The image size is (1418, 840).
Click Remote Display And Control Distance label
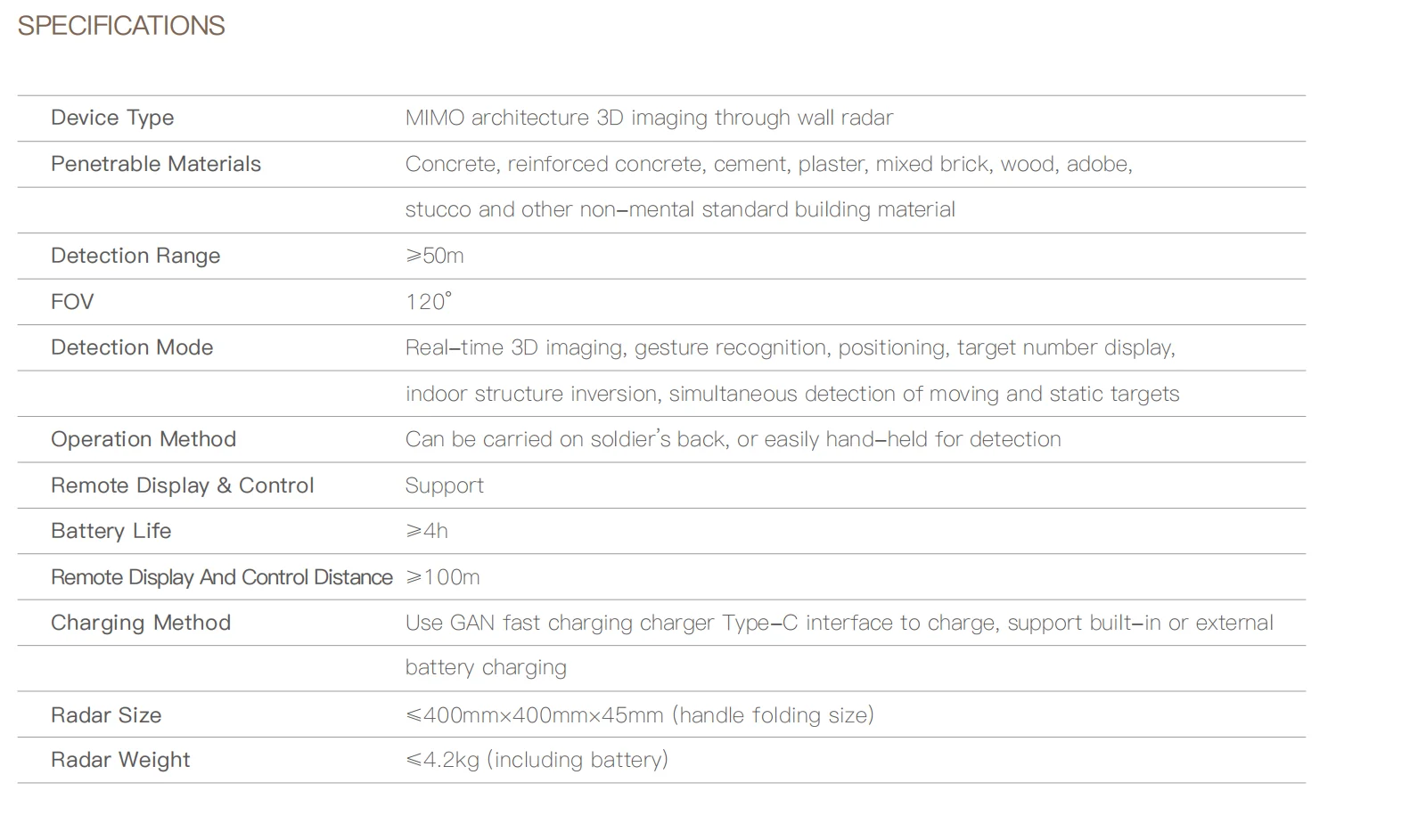pos(222,577)
